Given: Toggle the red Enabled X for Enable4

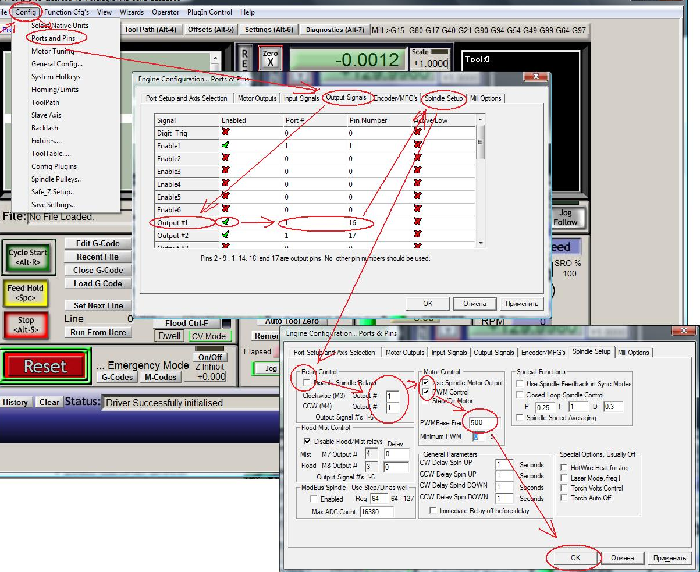Looking at the screenshot, I should pyautogui.click(x=225, y=183).
